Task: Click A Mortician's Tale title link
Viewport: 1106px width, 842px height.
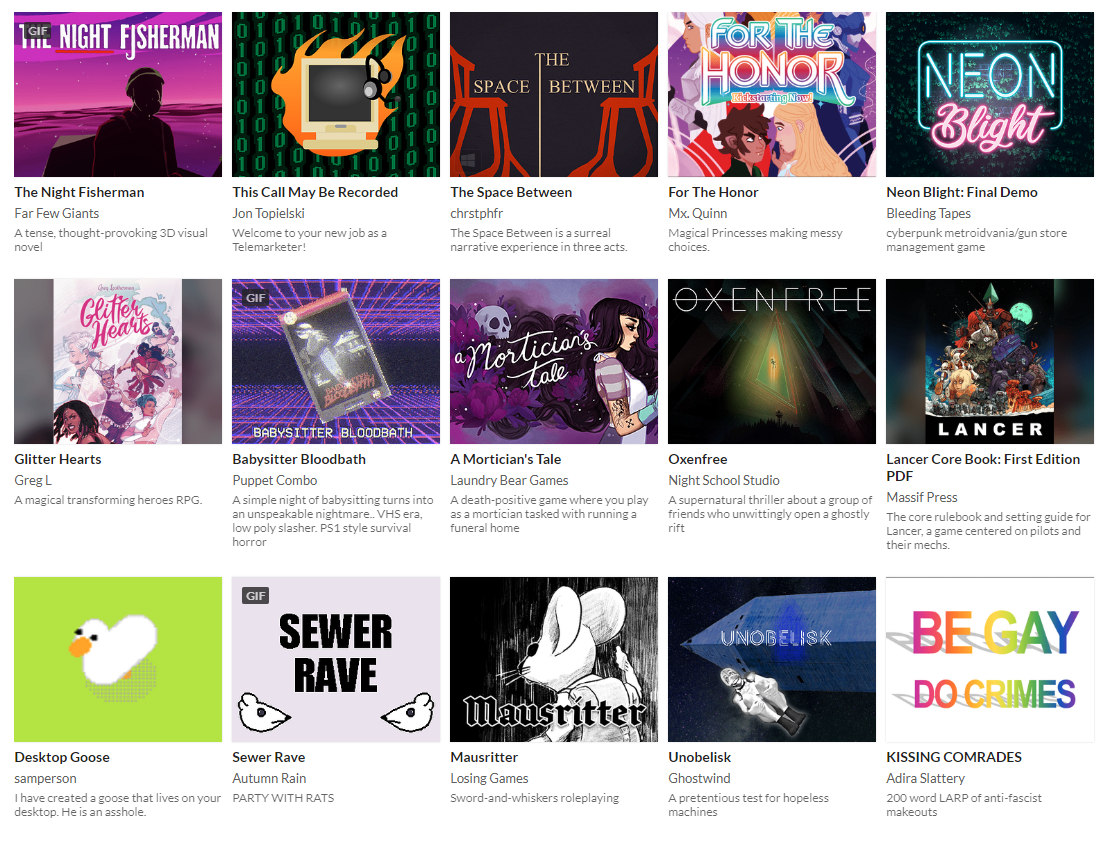Action: click(x=506, y=459)
